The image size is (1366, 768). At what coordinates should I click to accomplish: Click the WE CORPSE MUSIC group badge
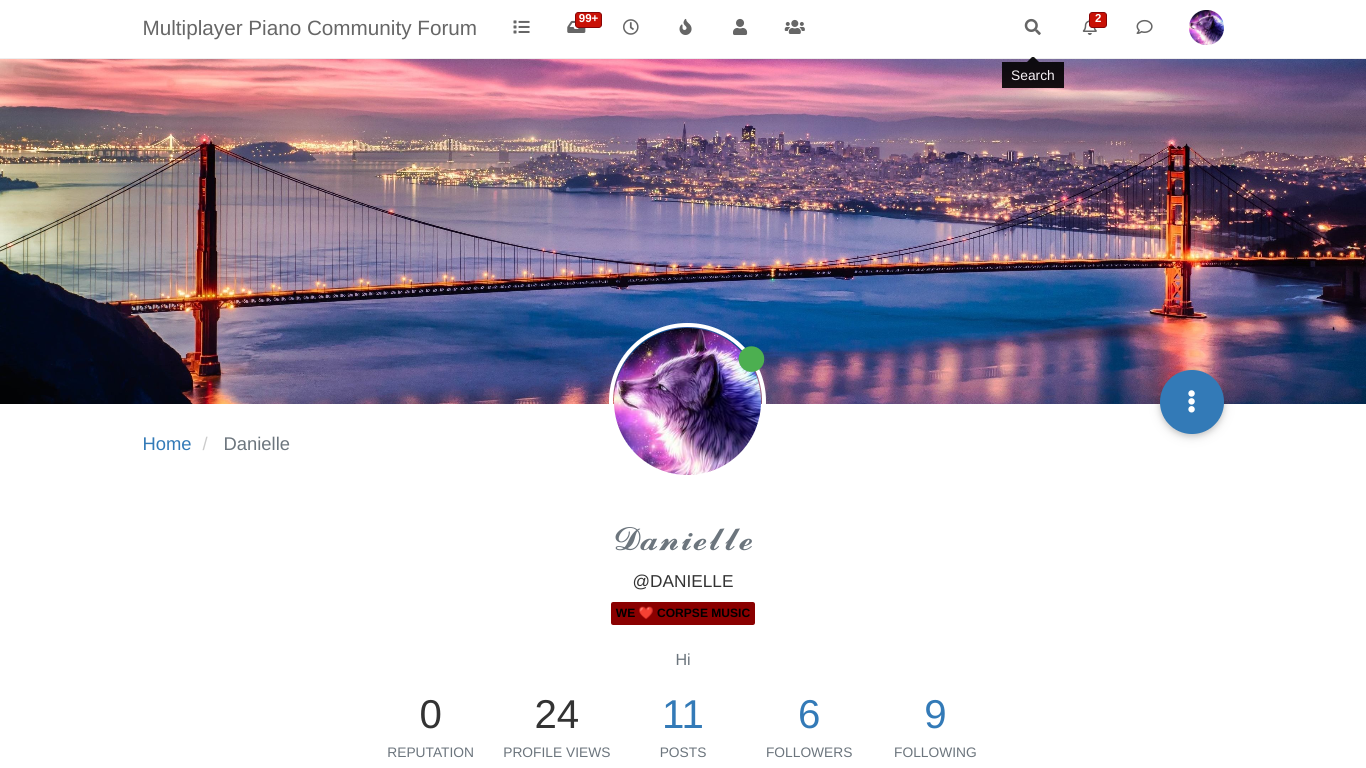[683, 613]
